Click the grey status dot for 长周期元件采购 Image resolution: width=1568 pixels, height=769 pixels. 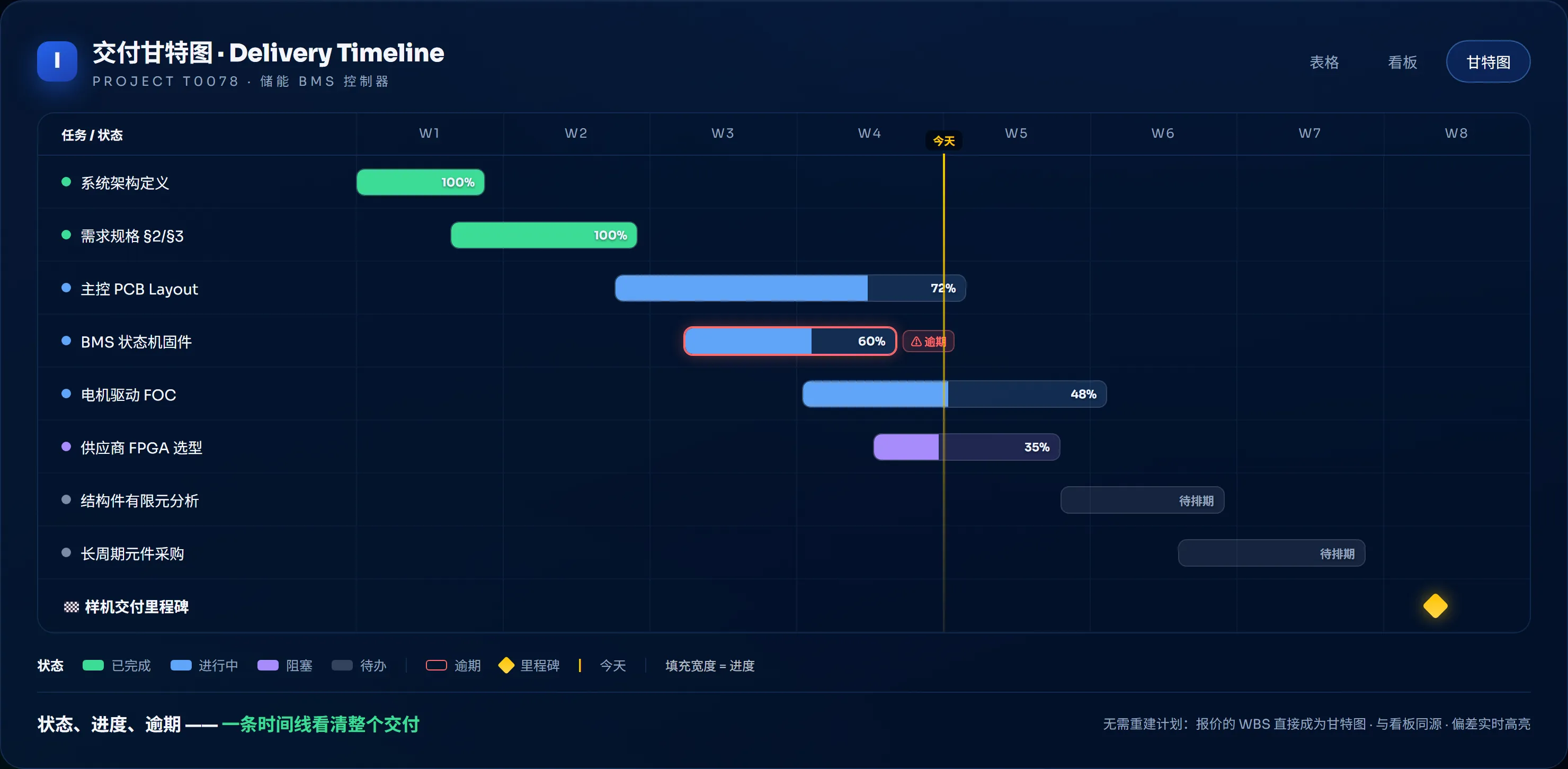[66, 552]
